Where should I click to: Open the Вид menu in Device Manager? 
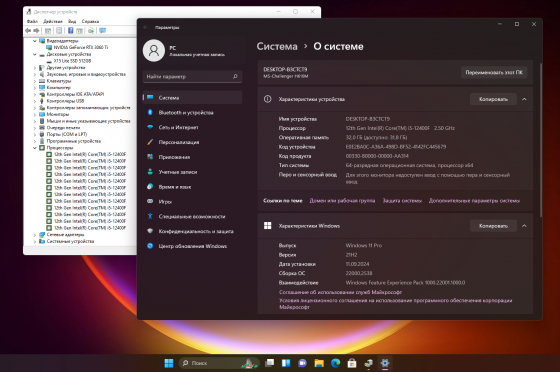72,21
